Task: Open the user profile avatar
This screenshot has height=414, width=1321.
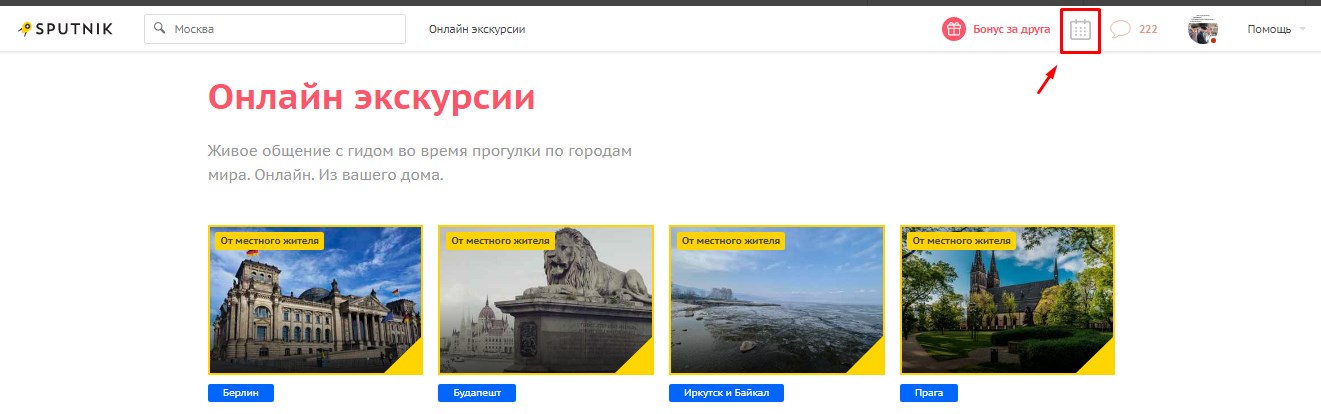Action: coord(1203,29)
